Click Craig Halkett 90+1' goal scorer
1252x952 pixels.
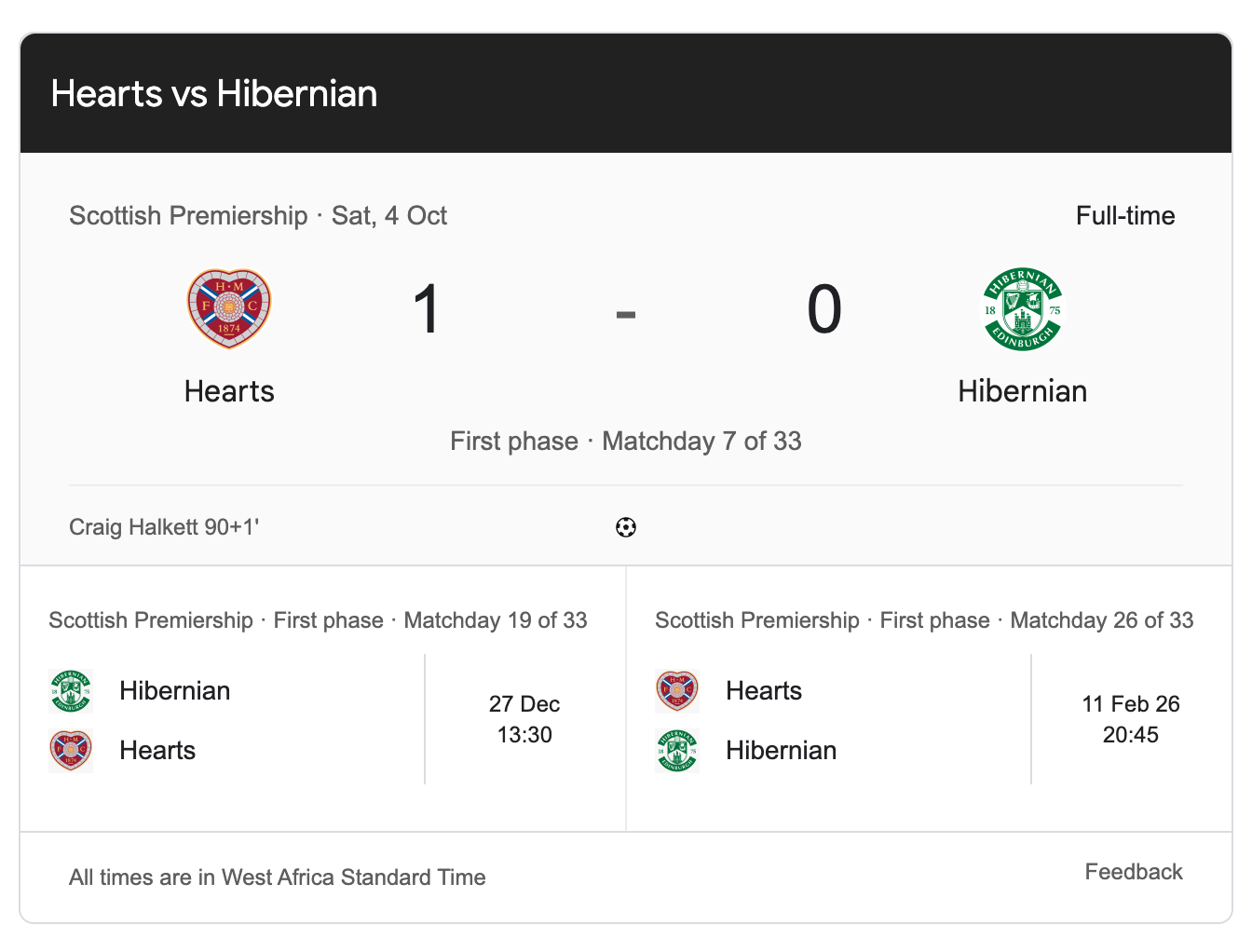(164, 527)
